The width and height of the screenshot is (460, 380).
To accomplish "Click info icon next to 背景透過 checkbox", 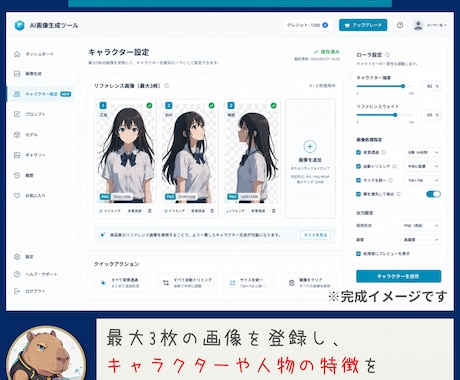I will (x=383, y=152).
